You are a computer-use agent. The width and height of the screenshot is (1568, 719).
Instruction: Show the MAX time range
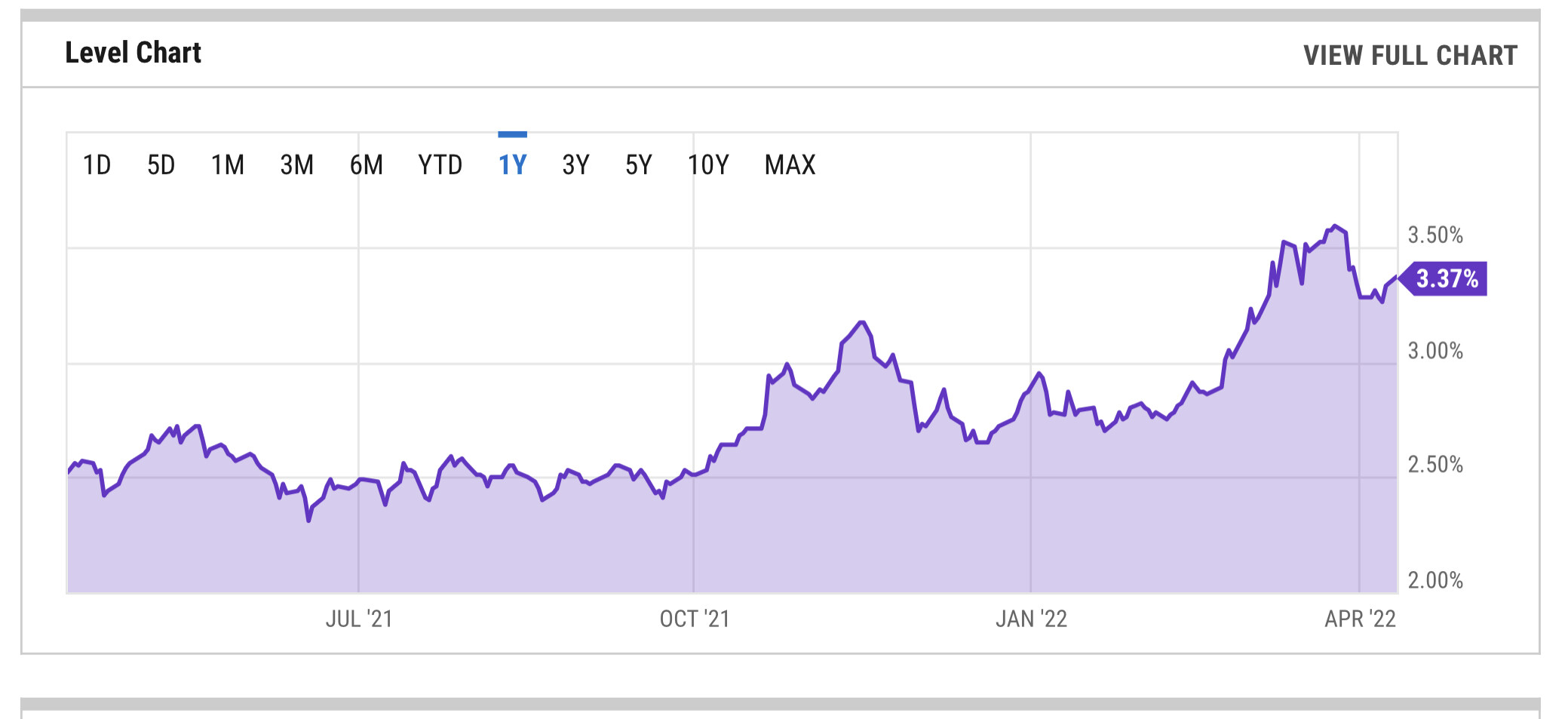(x=790, y=164)
